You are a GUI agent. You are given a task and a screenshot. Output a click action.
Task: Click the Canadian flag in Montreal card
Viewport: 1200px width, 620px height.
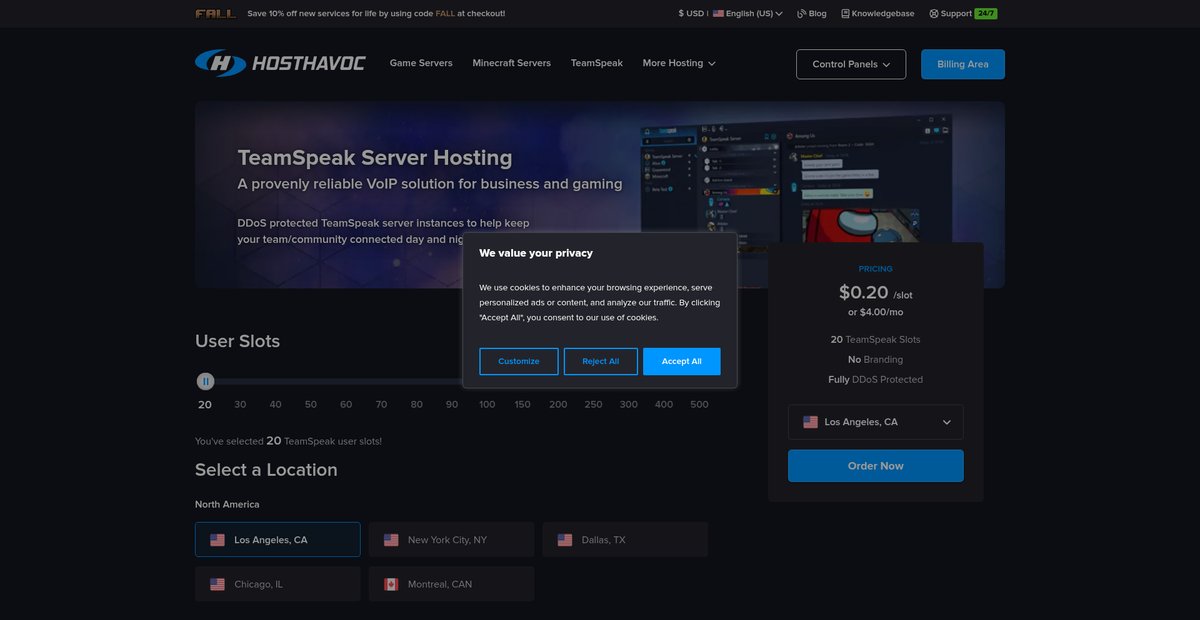click(x=391, y=584)
